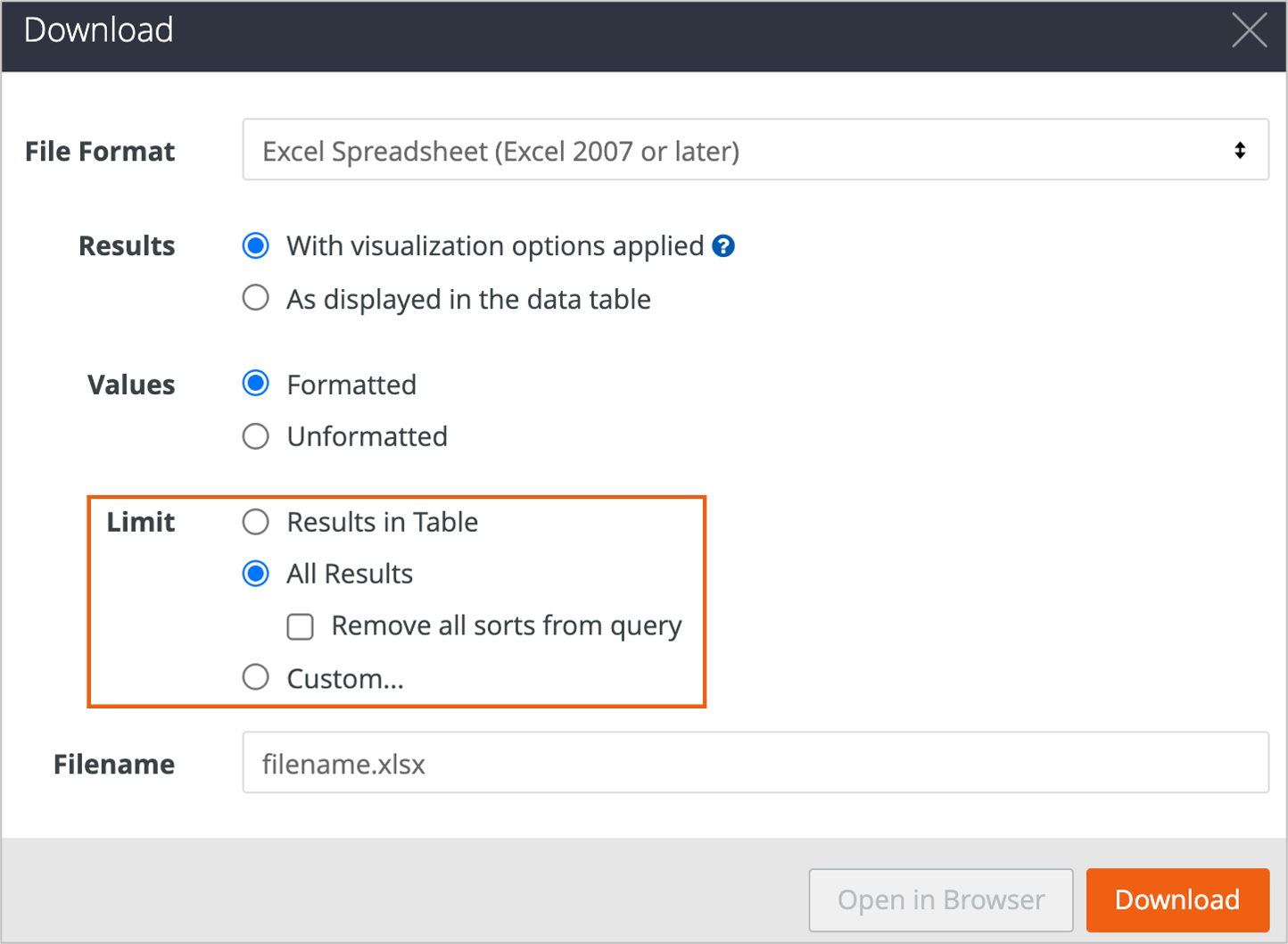
Task: Pick the 'Results in Table' limit
Action: 256,522
